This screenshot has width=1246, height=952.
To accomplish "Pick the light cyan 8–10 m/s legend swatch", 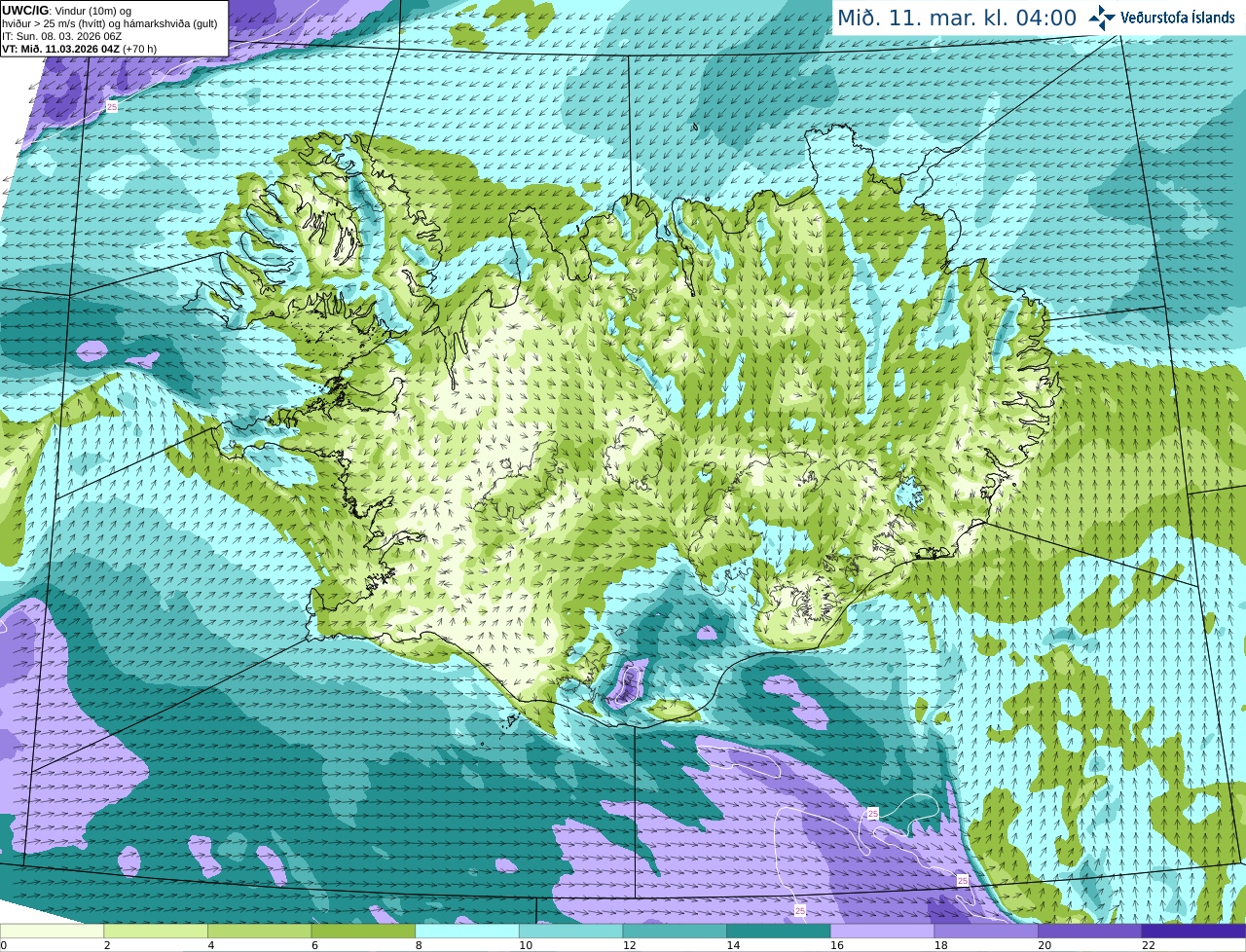I will pyautogui.click(x=467, y=931).
